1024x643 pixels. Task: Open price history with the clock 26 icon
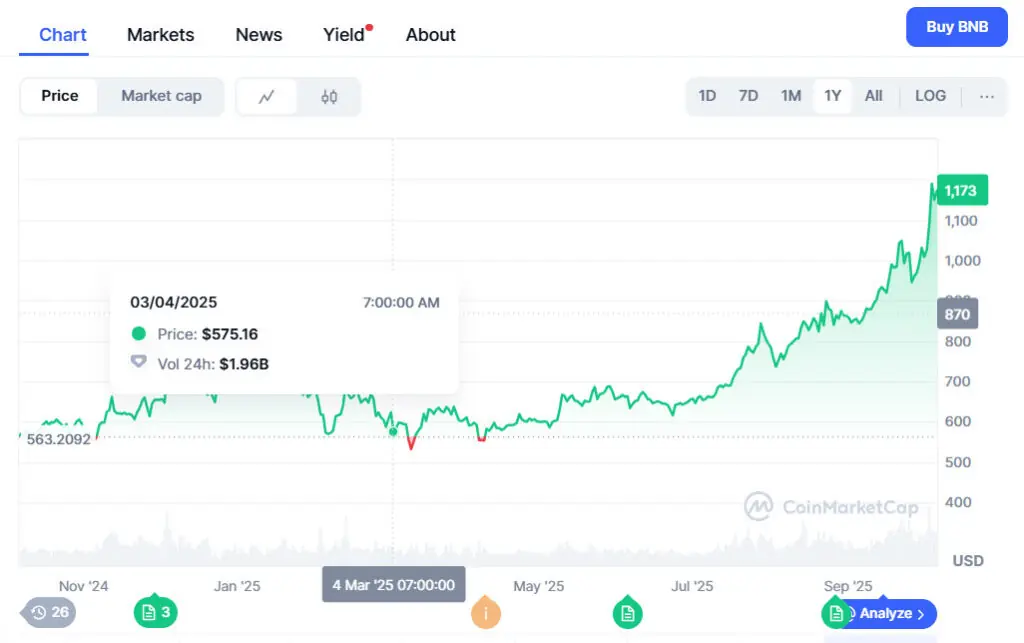tap(47, 611)
